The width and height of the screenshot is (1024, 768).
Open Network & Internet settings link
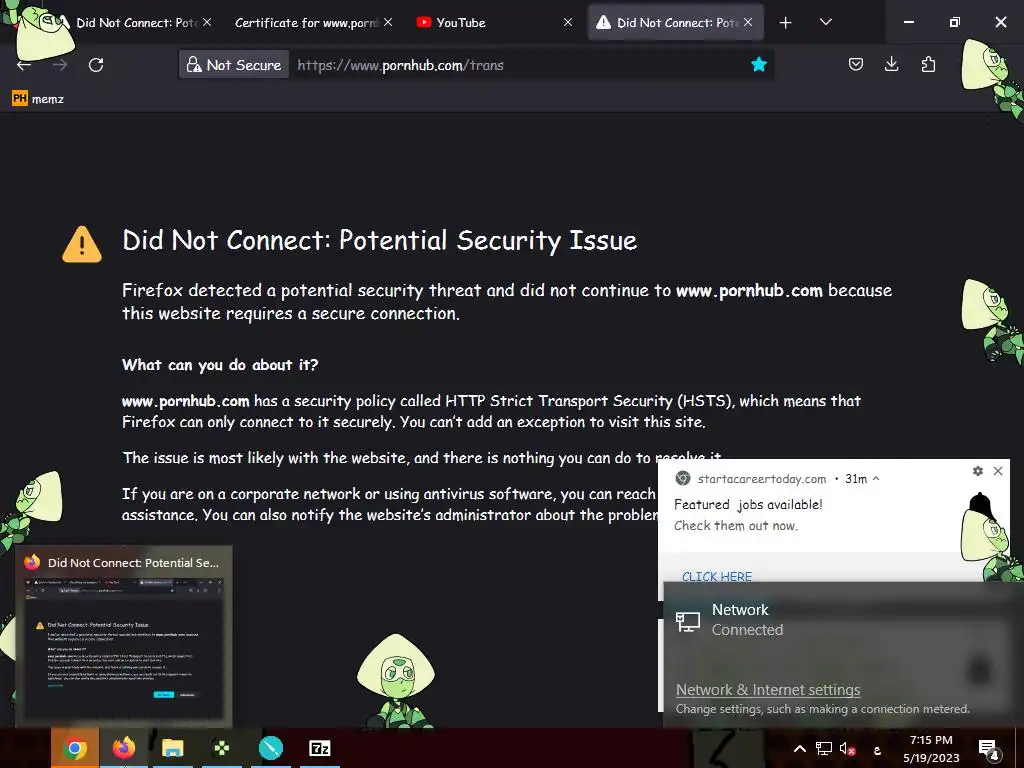click(768, 690)
